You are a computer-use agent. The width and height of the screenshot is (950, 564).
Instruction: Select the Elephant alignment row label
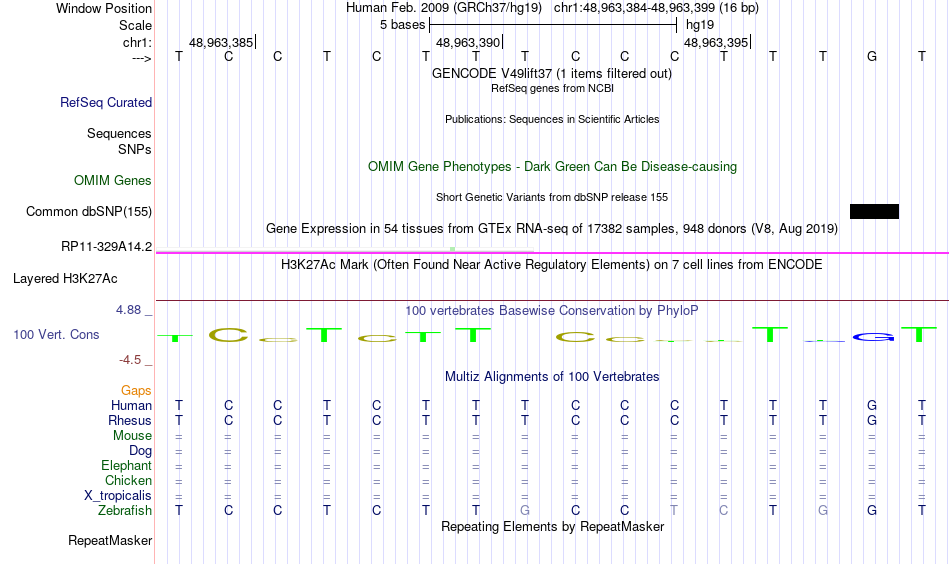click(126, 465)
